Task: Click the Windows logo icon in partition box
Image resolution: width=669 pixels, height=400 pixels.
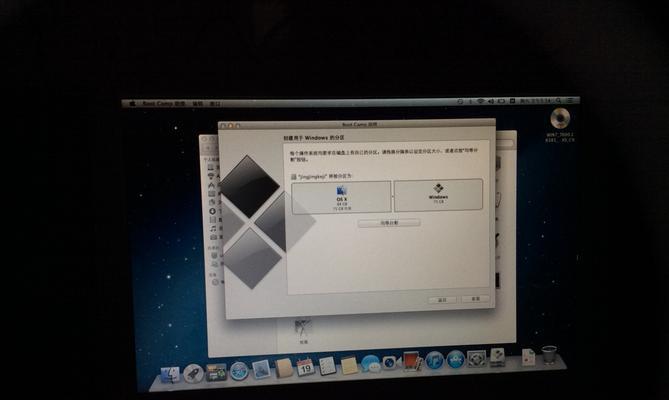Action: pyautogui.click(x=438, y=188)
